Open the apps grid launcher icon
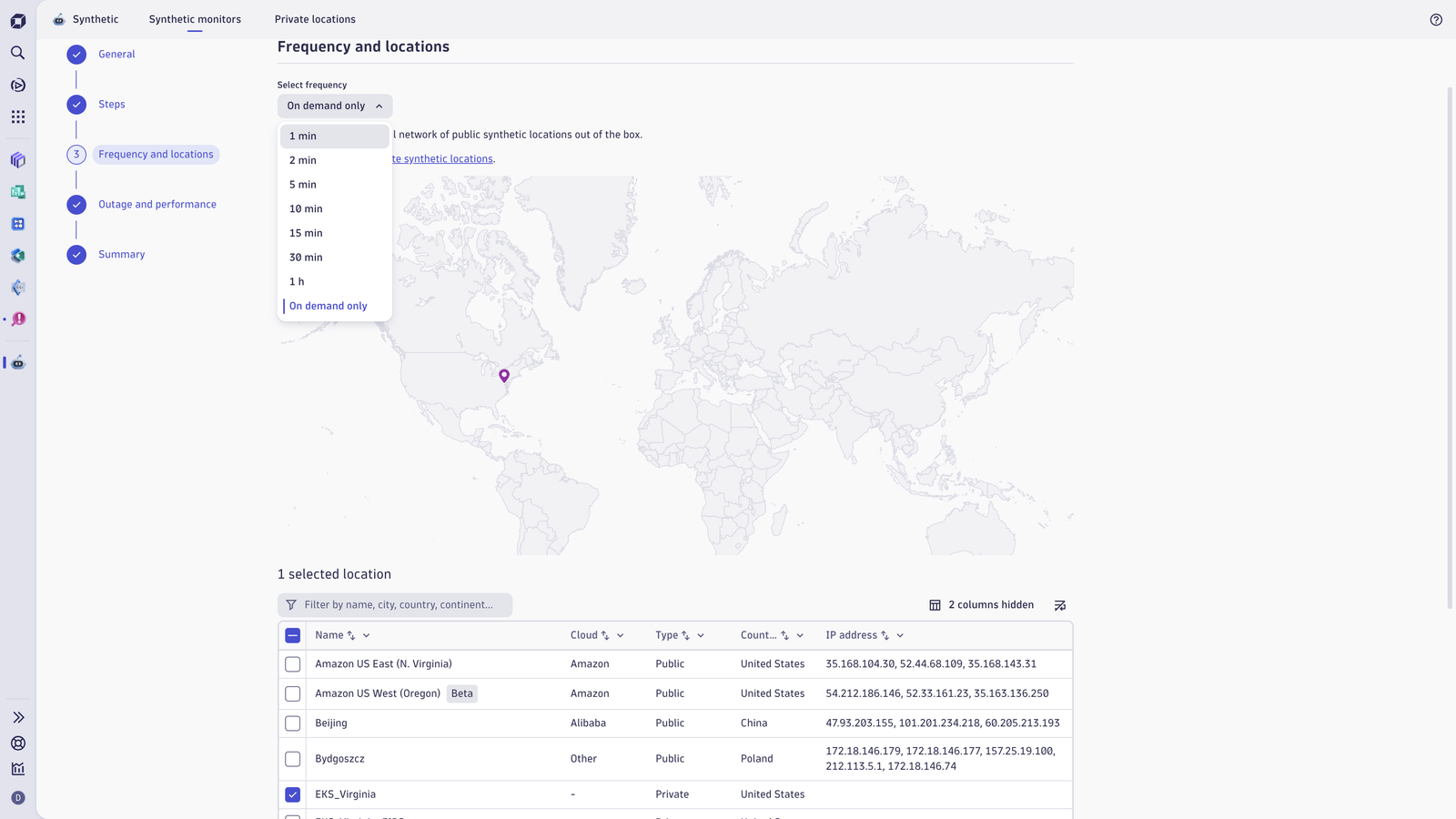Screen dimensions: 1456x819 coord(17,116)
